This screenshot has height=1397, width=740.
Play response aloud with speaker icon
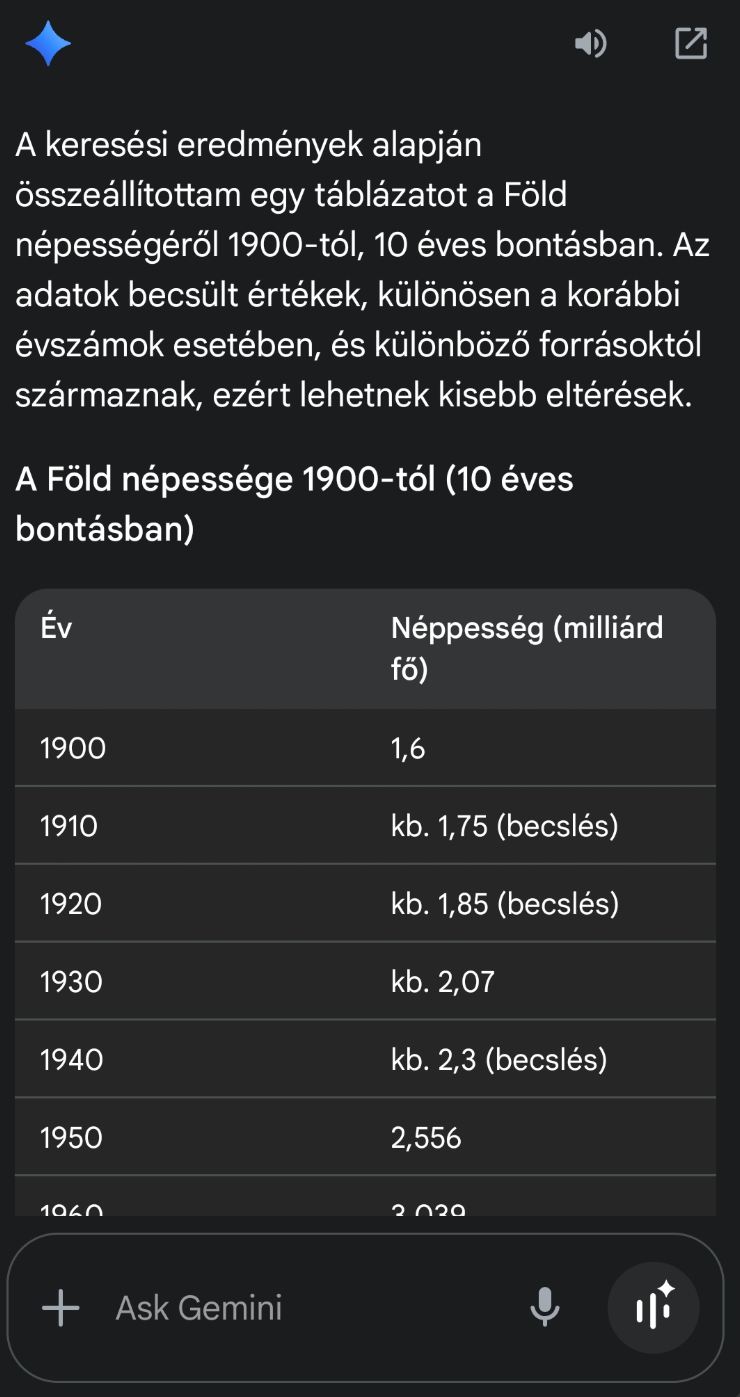click(591, 44)
